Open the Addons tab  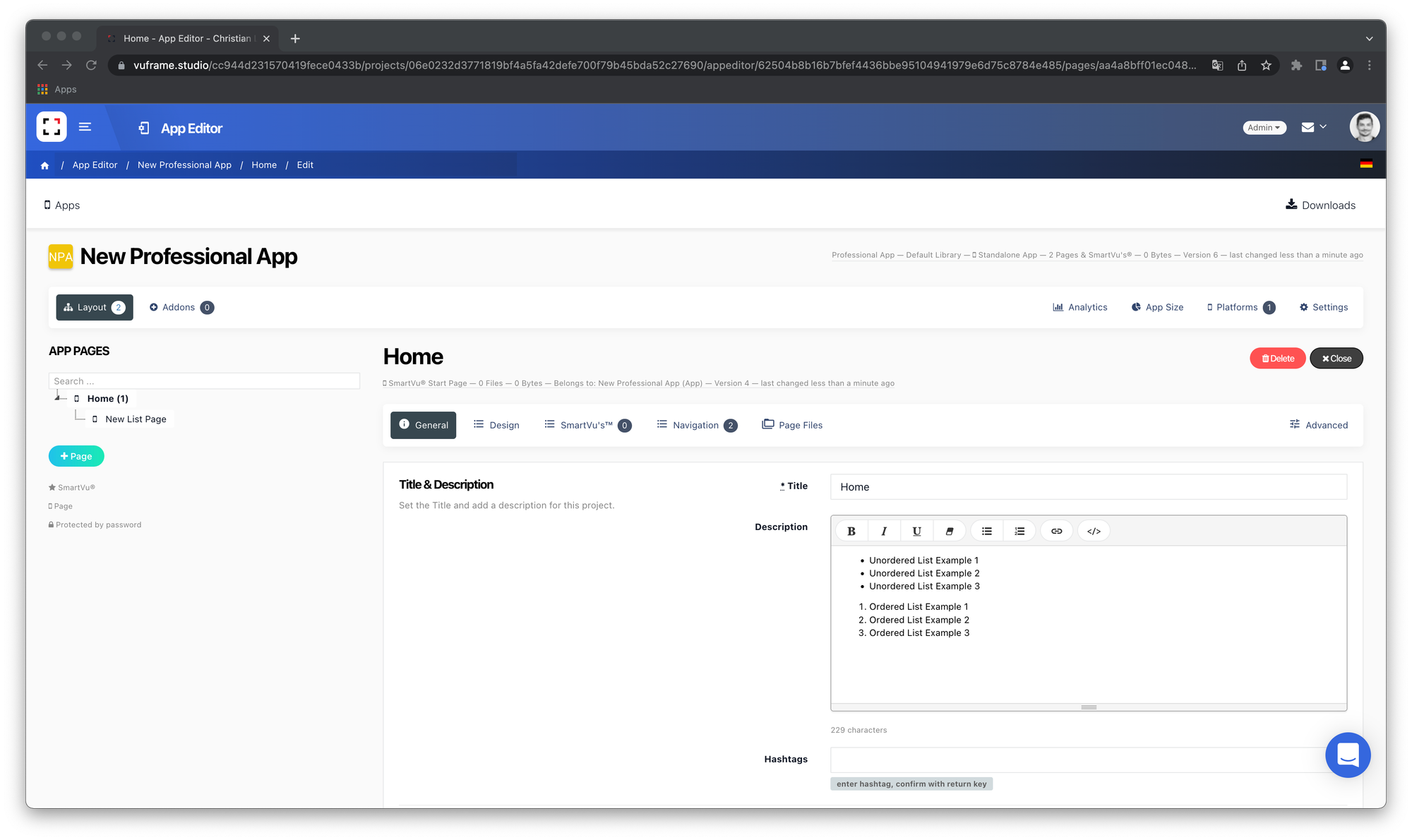(181, 307)
